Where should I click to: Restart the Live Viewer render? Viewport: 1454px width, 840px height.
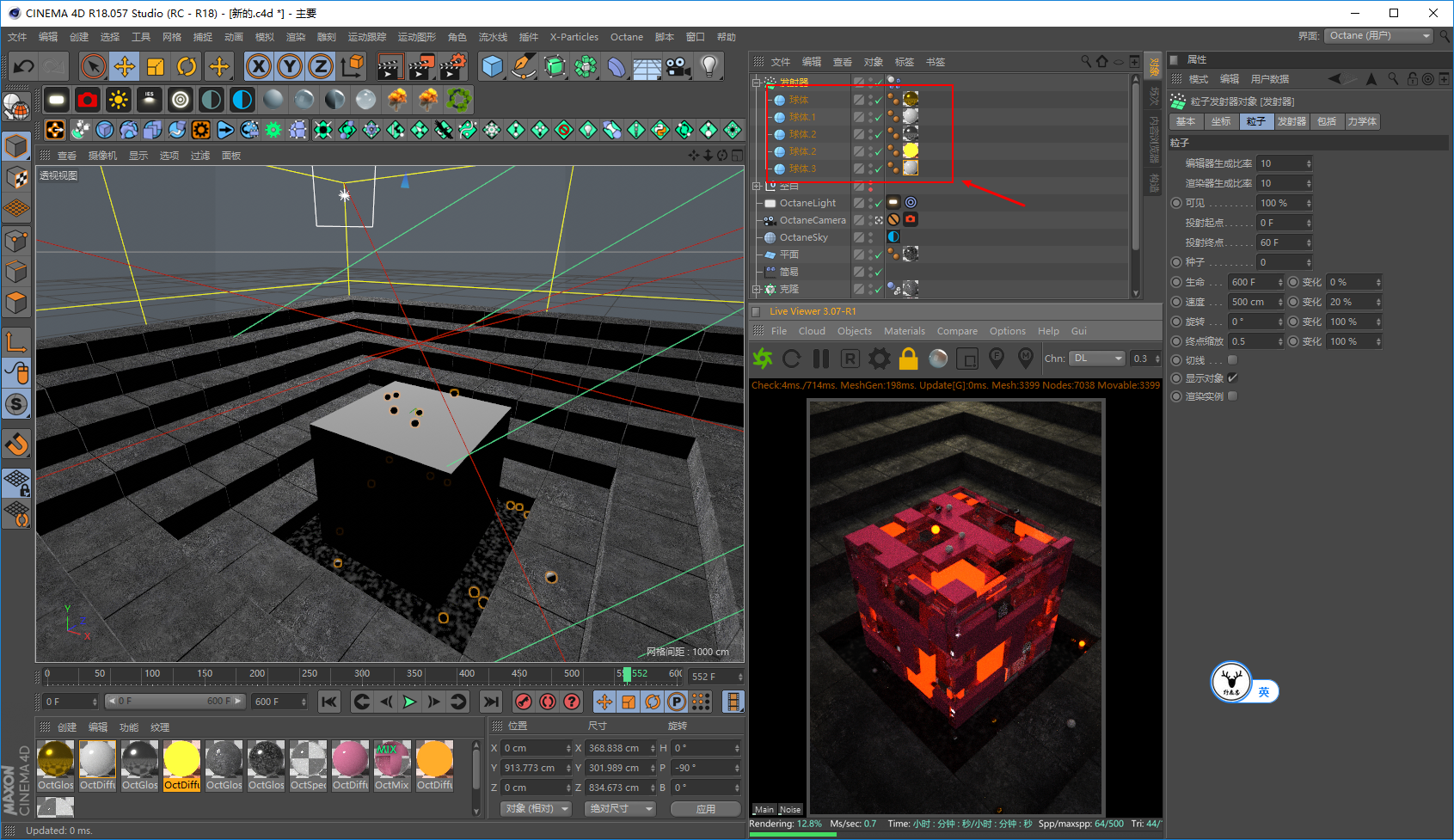point(792,359)
